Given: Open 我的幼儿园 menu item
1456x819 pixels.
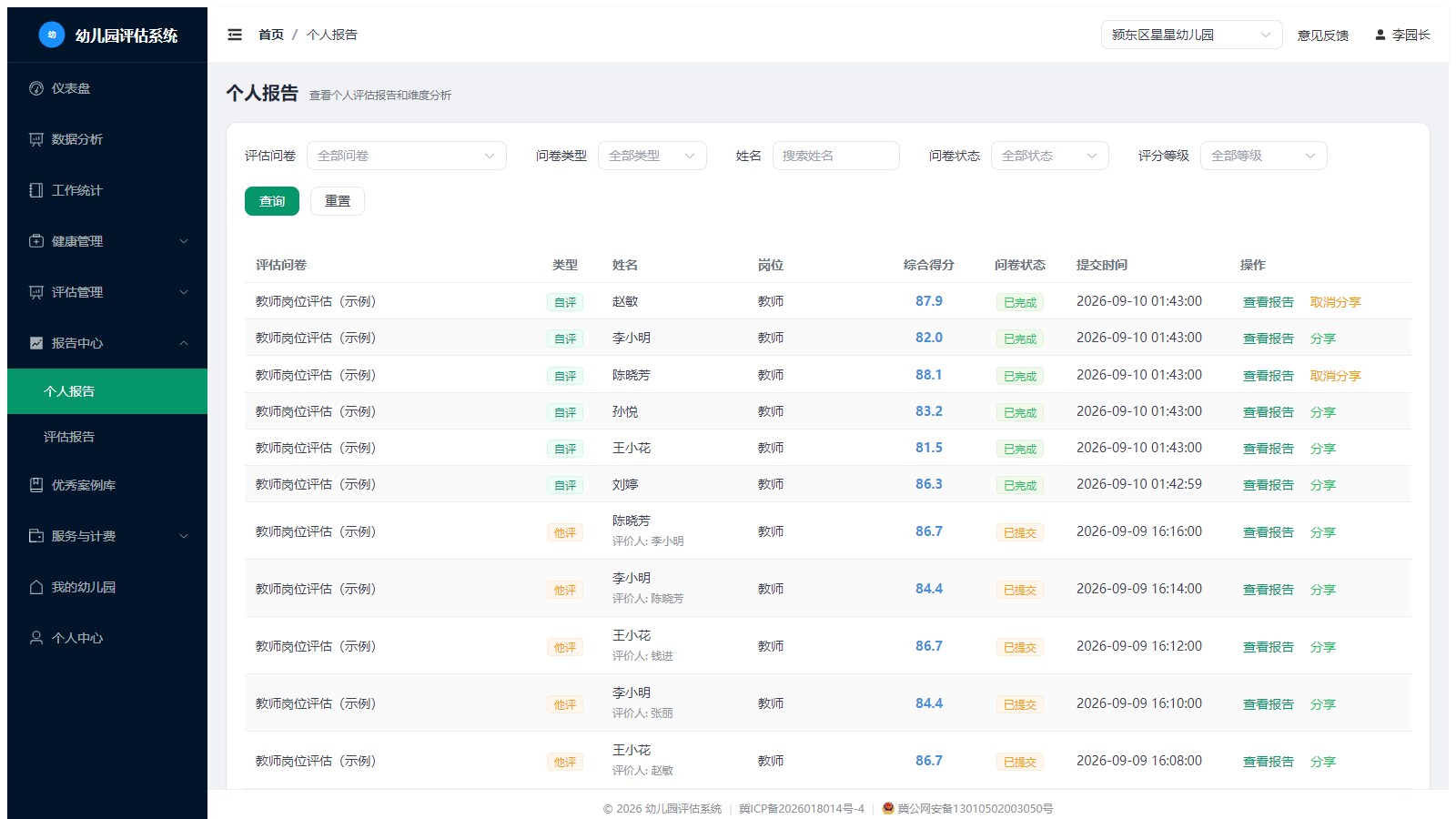Looking at the screenshot, I should 107,587.
